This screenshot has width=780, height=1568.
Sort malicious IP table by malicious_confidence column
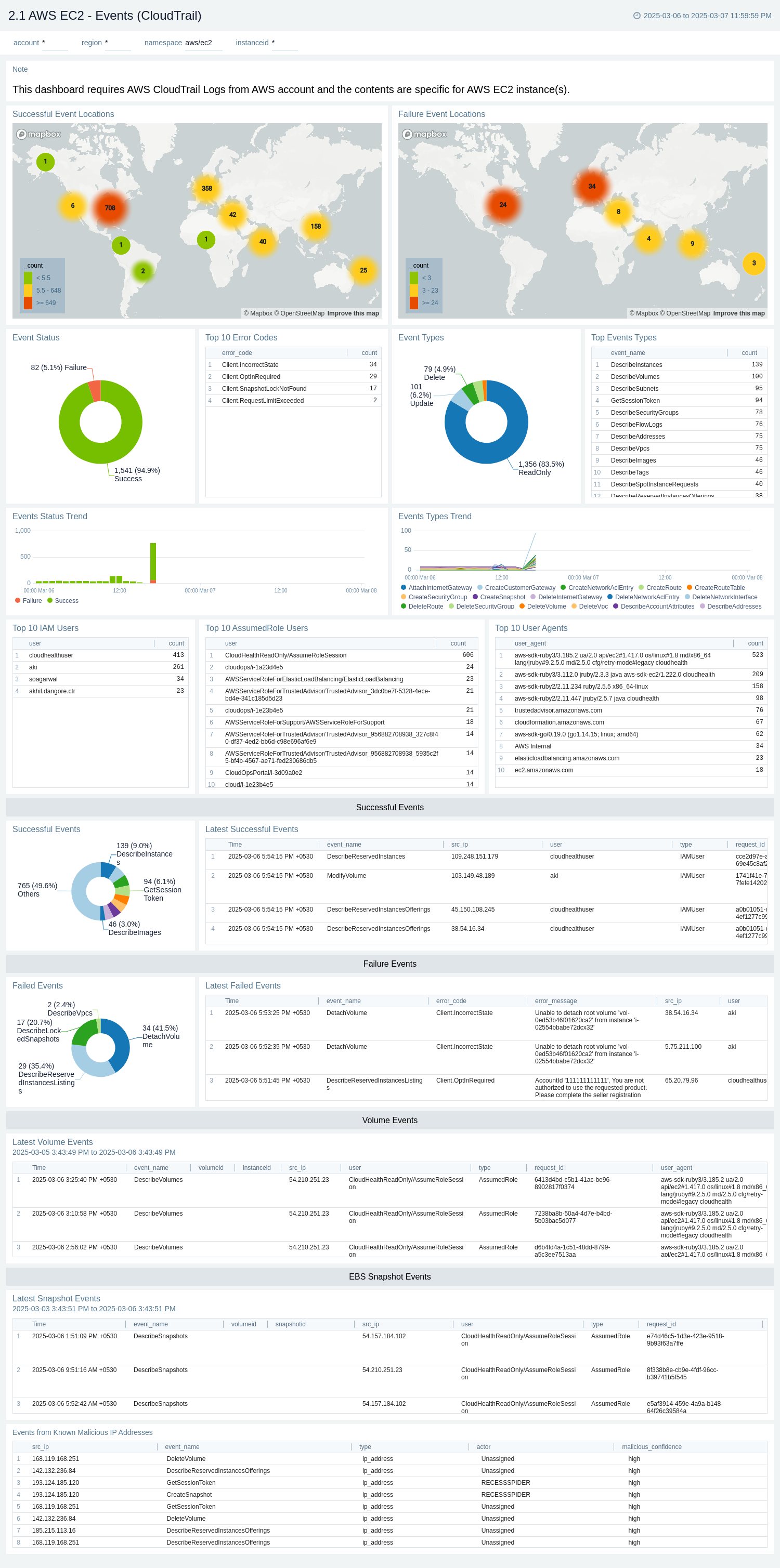click(652, 1447)
